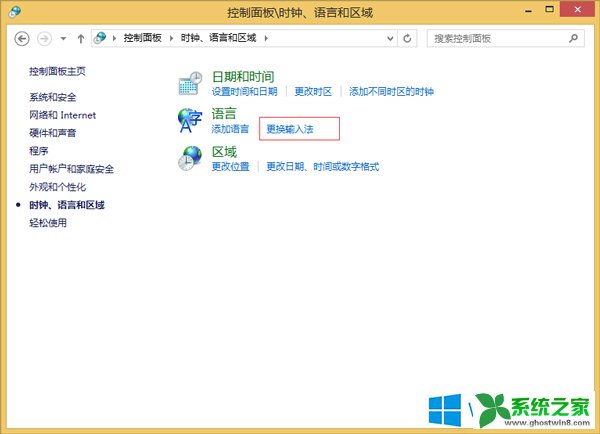Open 控制面板主页 in the sidebar

(57, 71)
